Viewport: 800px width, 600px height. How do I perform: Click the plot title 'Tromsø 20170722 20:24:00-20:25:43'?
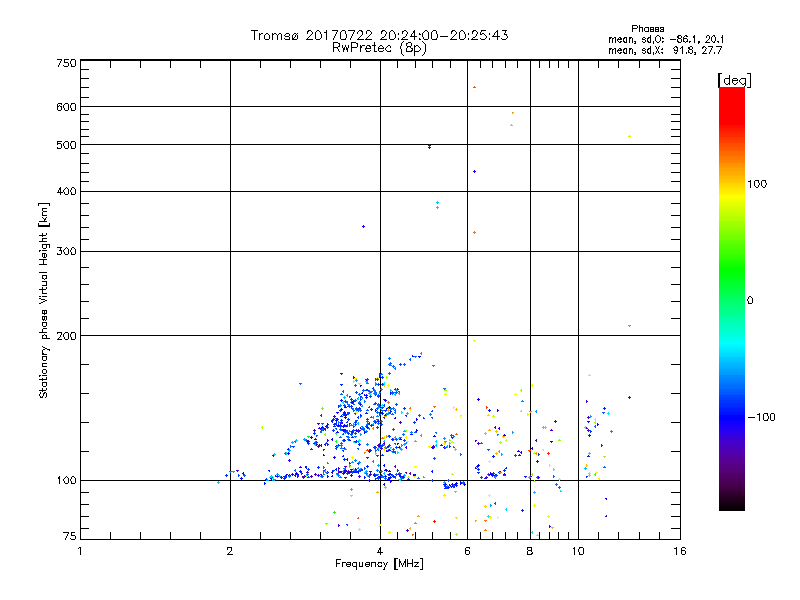pos(379,35)
